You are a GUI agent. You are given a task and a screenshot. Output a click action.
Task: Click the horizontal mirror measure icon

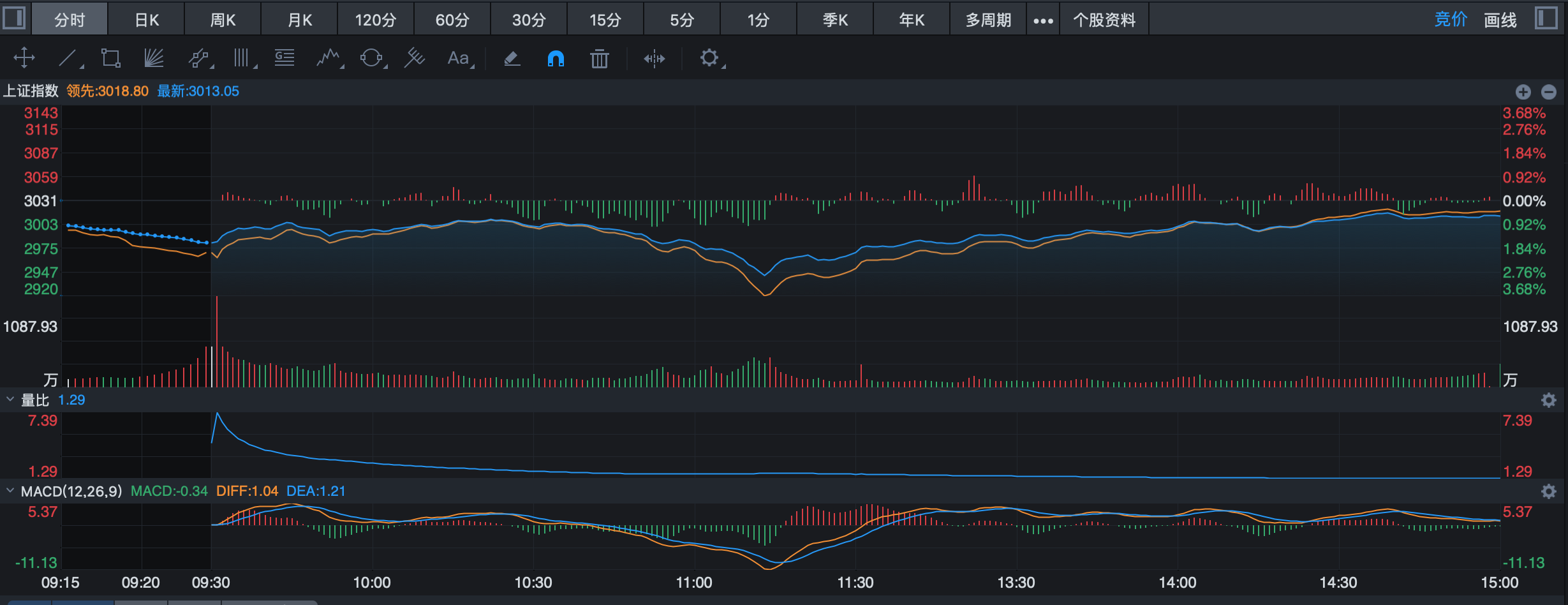[x=655, y=59]
